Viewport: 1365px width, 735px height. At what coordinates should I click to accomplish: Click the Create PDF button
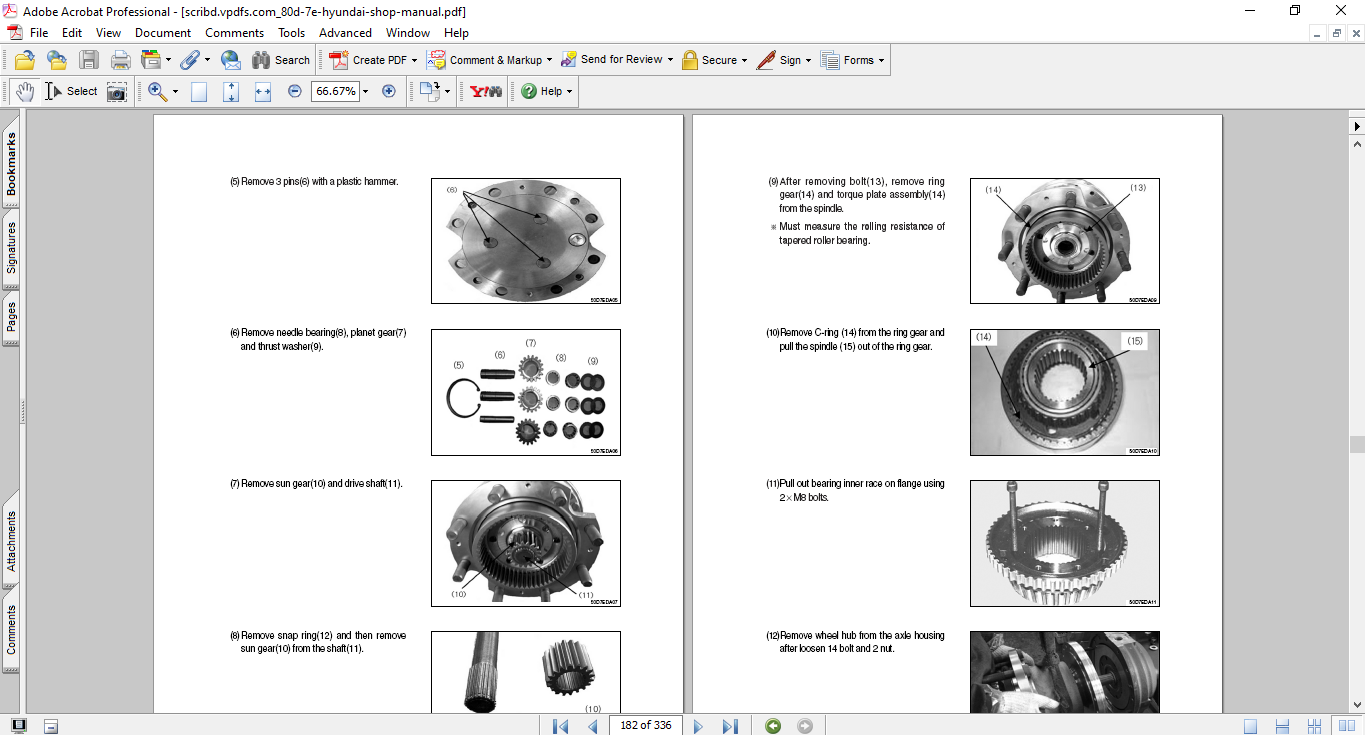(x=369, y=60)
